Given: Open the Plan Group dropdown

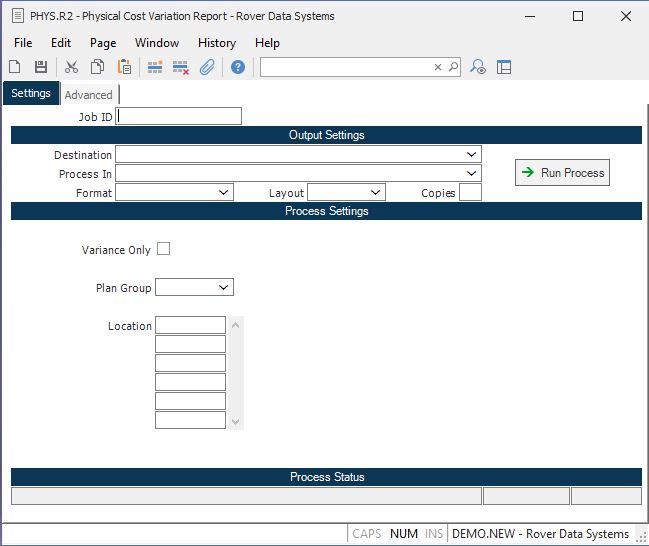Looking at the screenshot, I should [x=223, y=288].
